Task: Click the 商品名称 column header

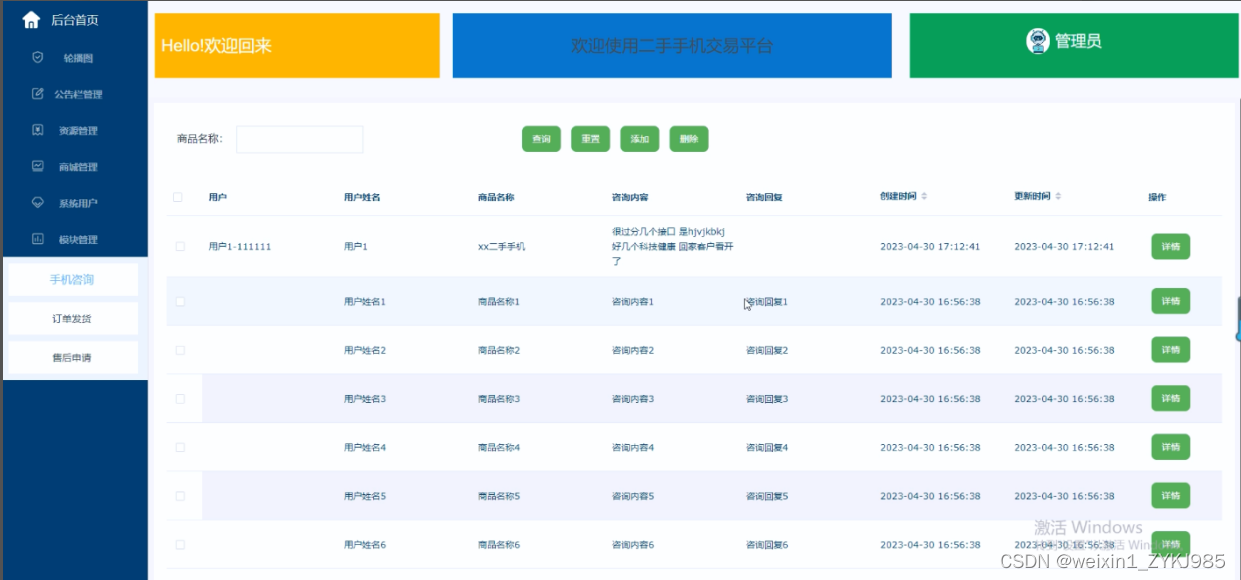Action: pos(496,197)
